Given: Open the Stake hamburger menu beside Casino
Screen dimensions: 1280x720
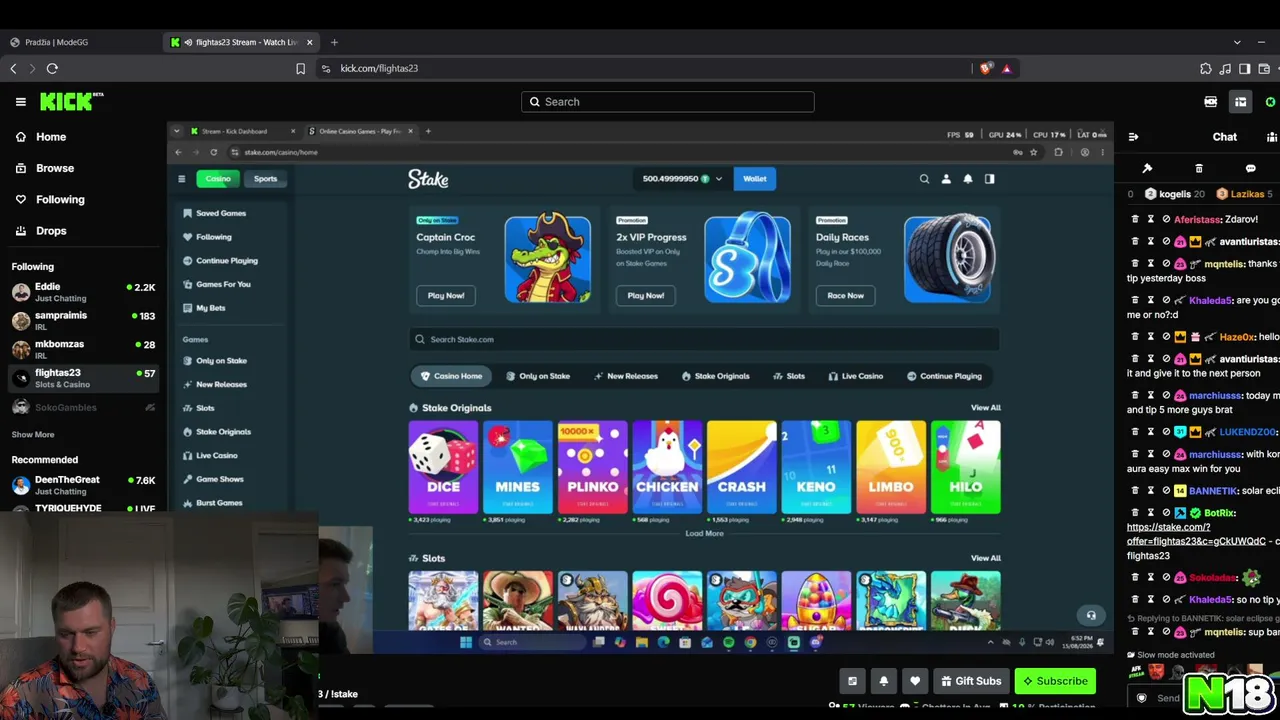Looking at the screenshot, I should (x=181, y=179).
